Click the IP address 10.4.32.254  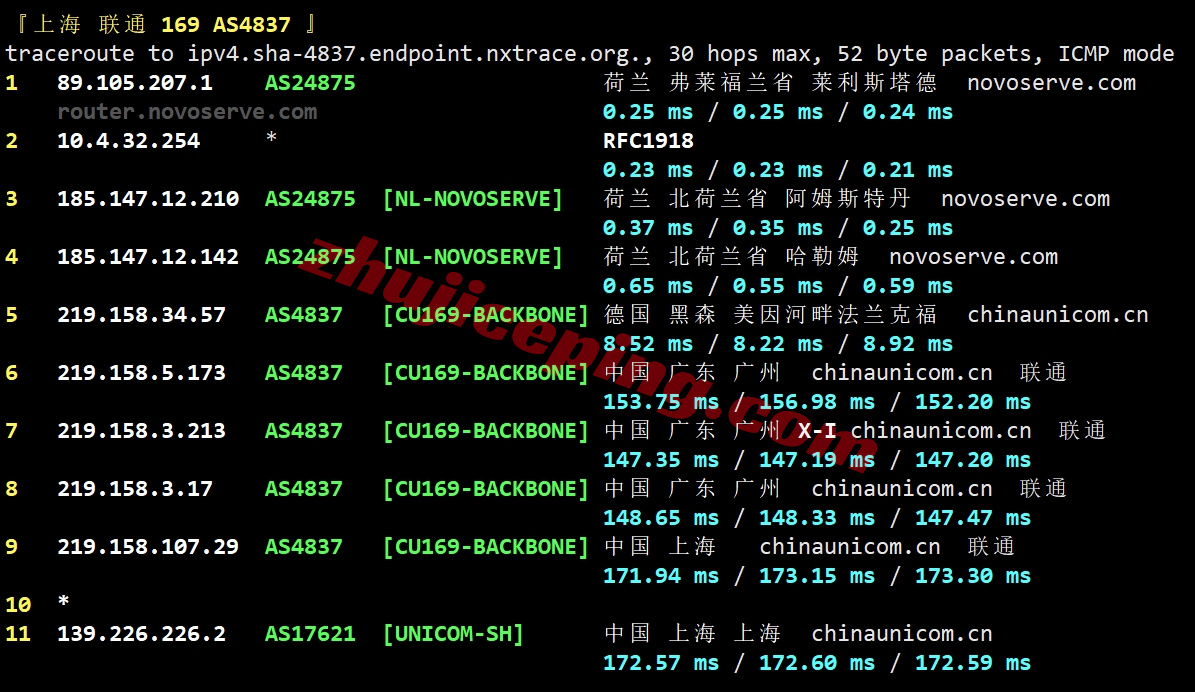point(129,141)
